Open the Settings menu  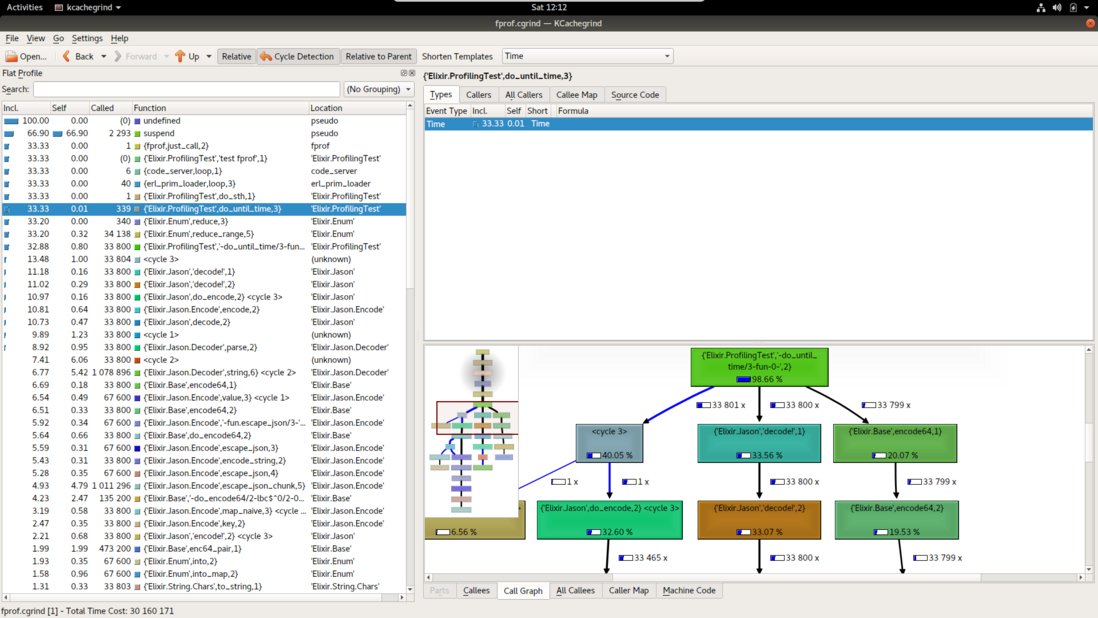point(87,38)
